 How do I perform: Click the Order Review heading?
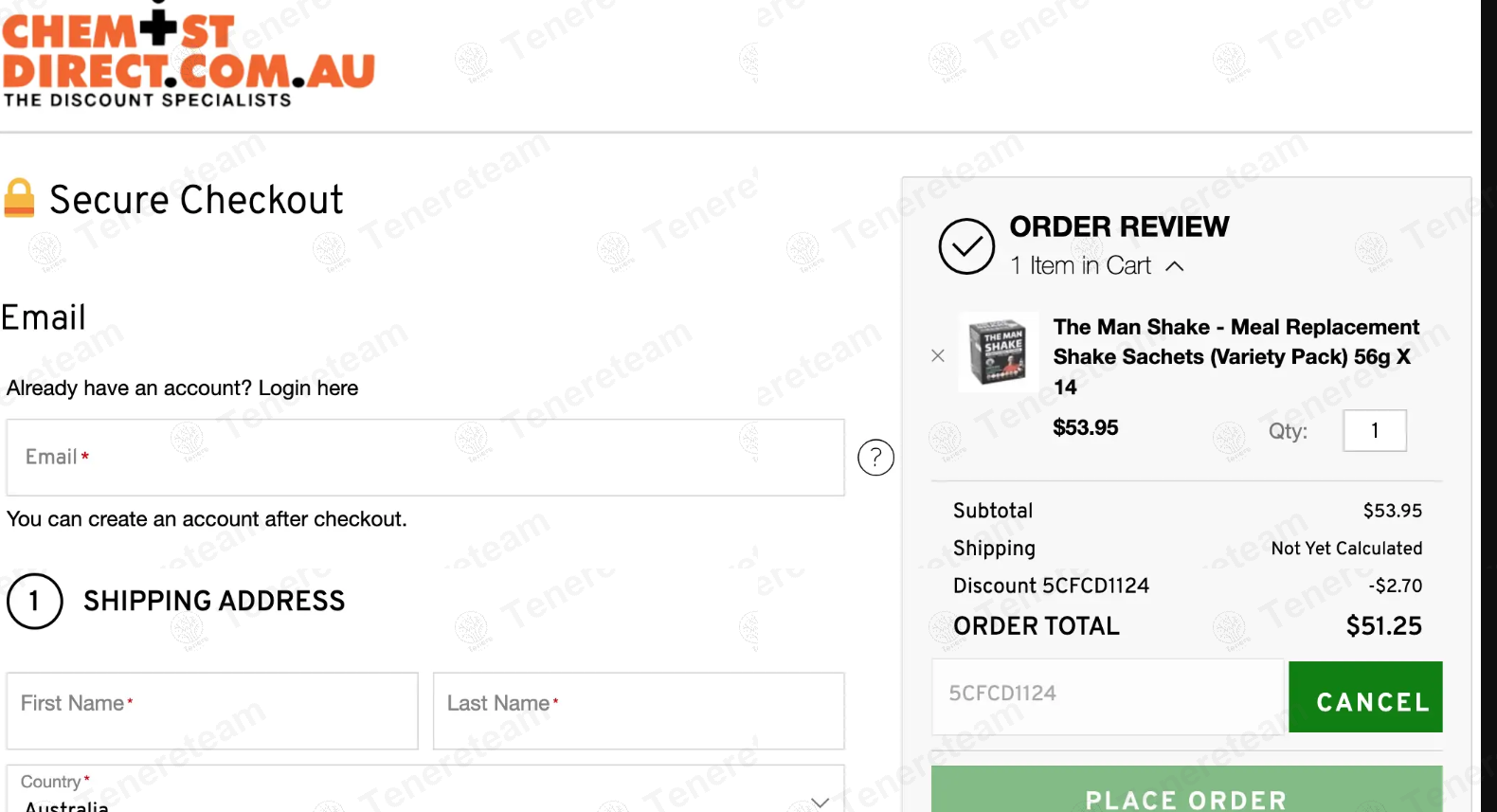1119,226
